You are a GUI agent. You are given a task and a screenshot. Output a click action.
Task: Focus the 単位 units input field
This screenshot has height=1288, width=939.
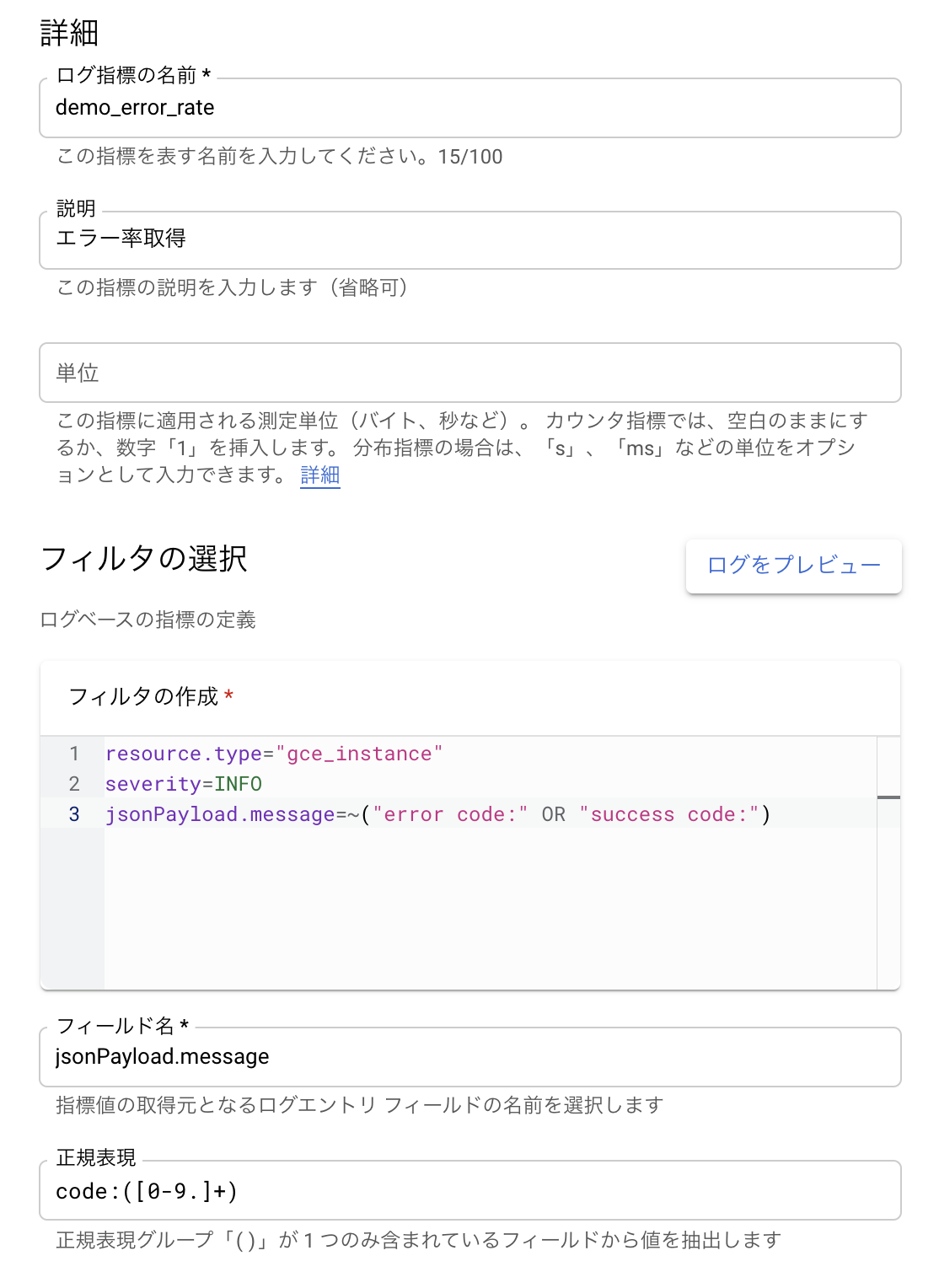click(469, 373)
